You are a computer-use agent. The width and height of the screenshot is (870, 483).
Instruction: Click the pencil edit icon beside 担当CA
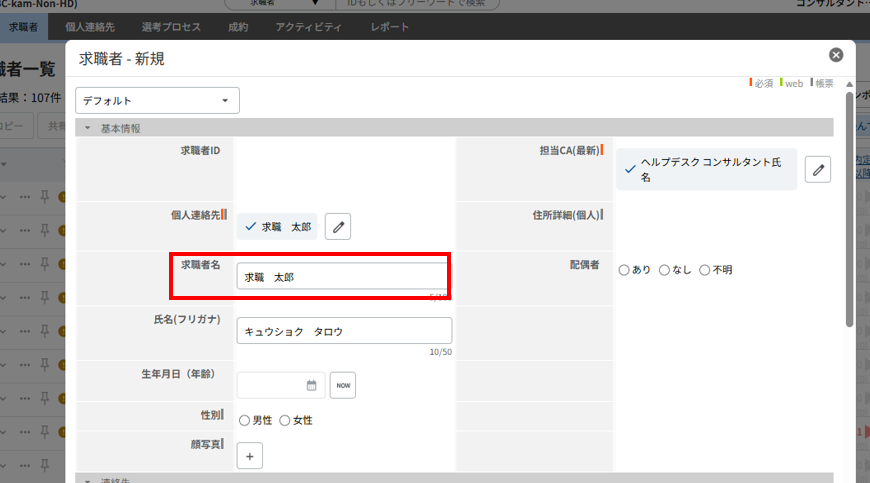817,170
